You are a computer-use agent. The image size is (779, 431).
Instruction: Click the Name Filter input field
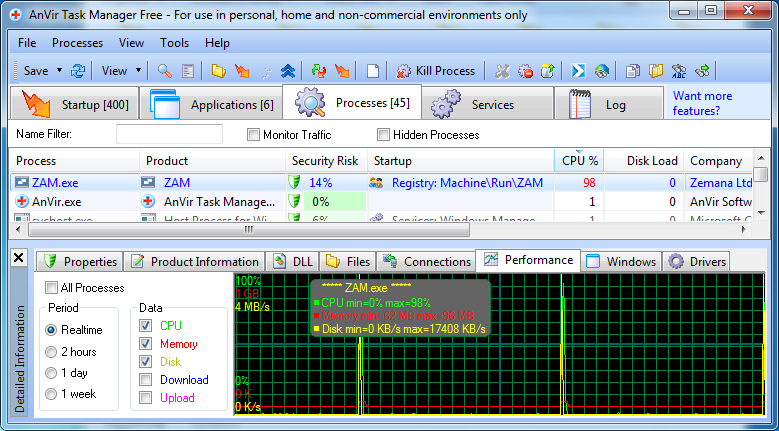coord(169,134)
